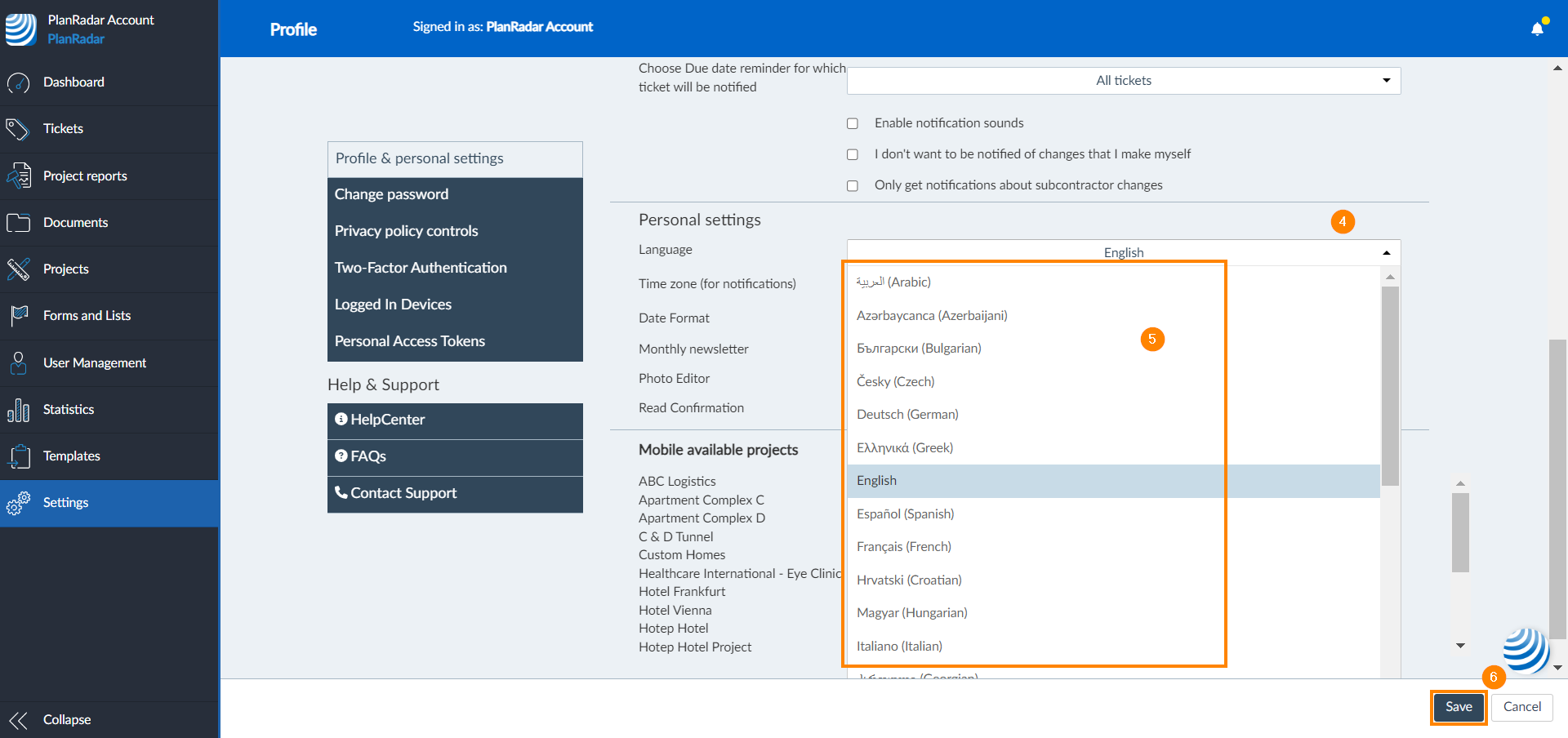The width and height of the screenshot is (1568, 738).
Task: Click the User Management person icon
Action: 18,363
